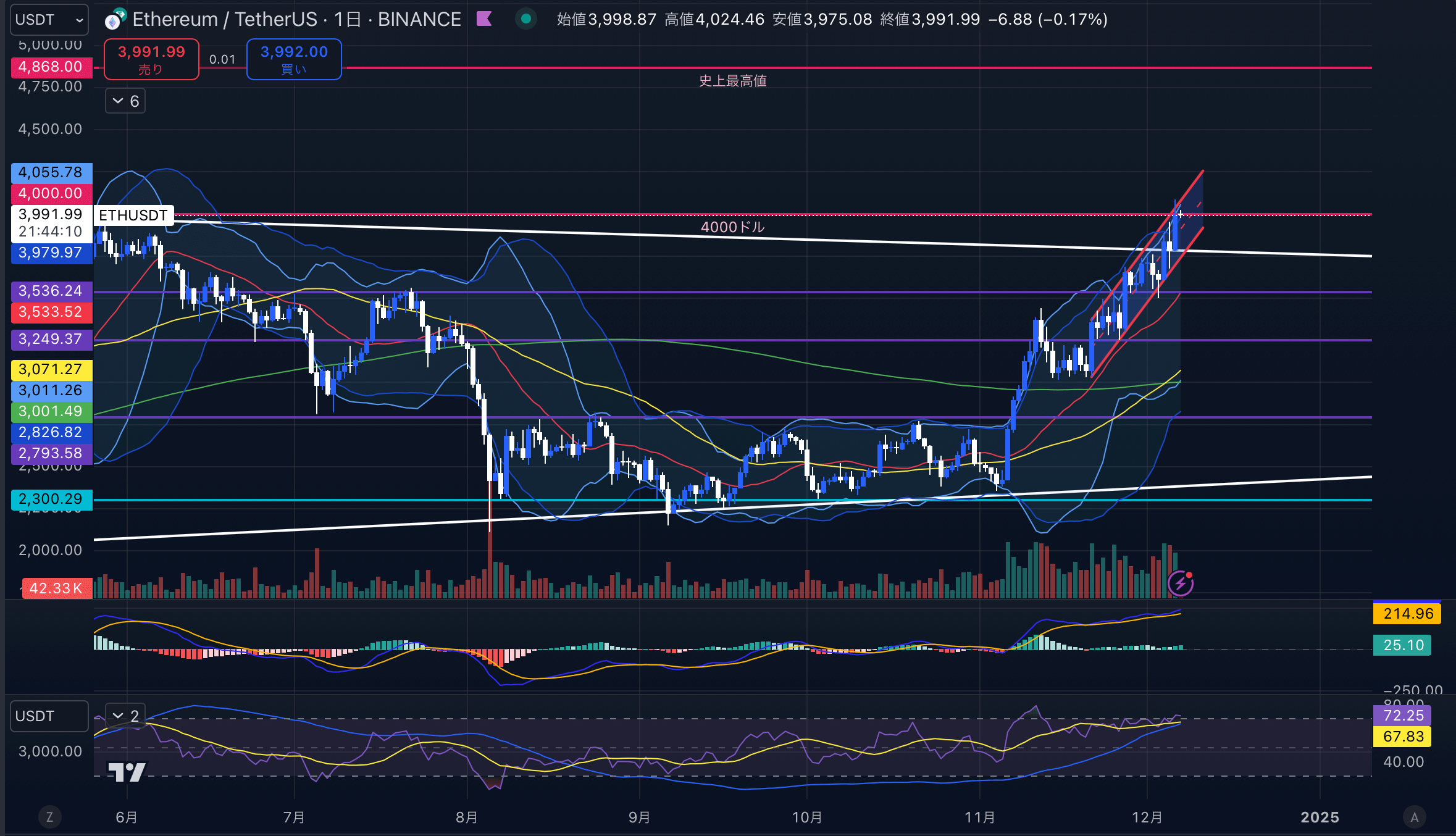The height and width of the screenshot is (836, 1456).
Task: Select the green 3,001.49 price label
Action: [x=52, y=411]
